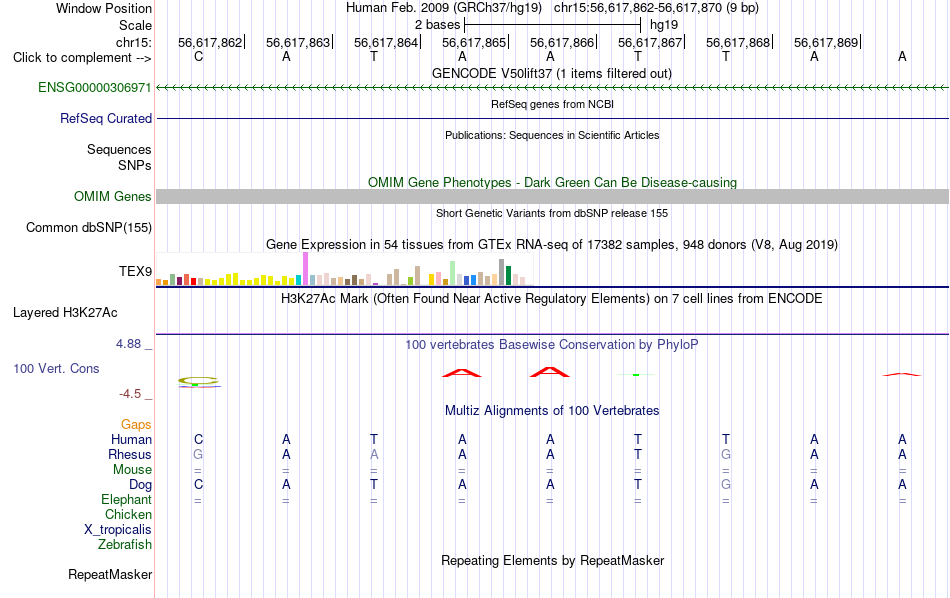Click position label 56,617,867
The image size is (950, 598).
pyautogui.click(x=650, y=42)
